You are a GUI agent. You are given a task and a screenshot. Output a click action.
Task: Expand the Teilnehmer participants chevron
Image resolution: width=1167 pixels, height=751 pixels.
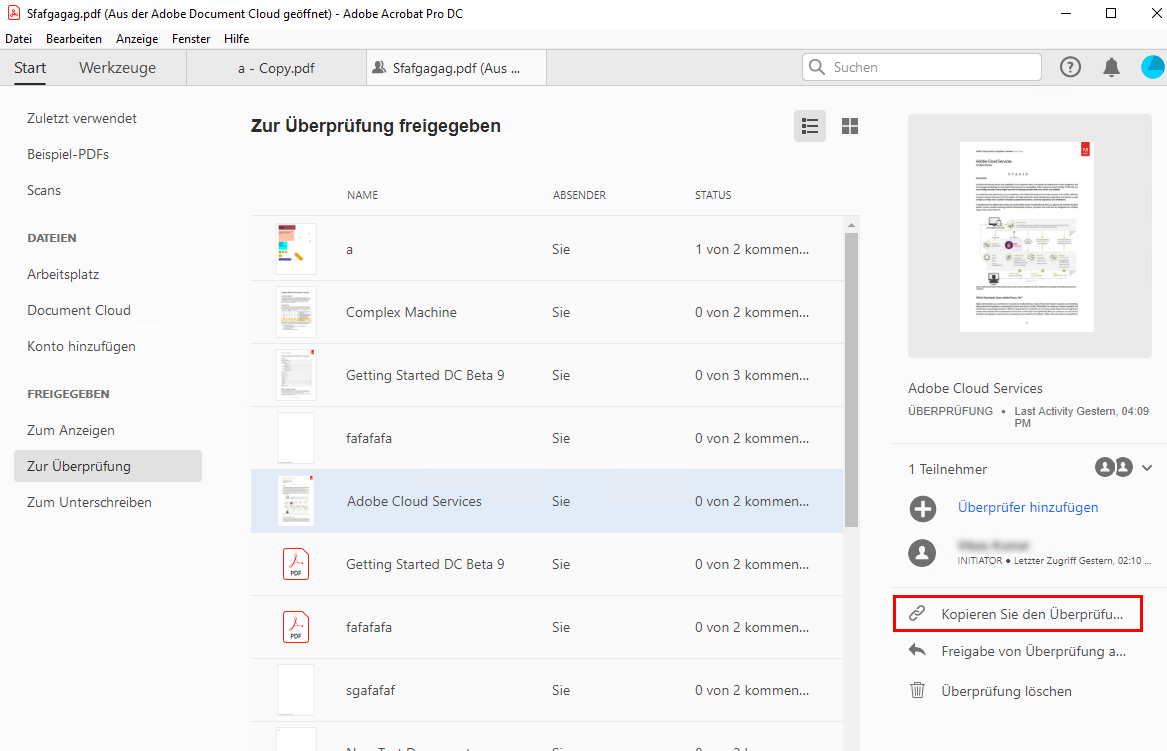tap(1147, 468)
